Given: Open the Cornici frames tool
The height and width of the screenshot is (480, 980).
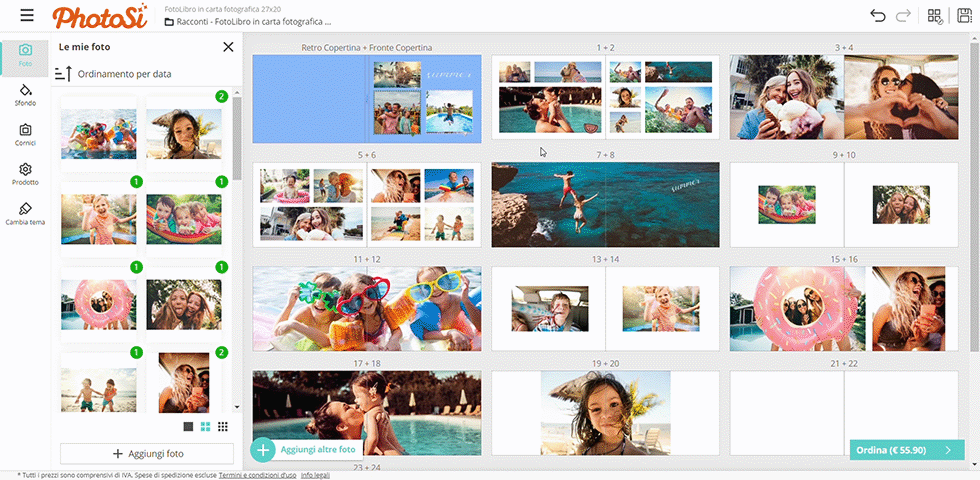Looking at the screenshot, I should (25, 134).
